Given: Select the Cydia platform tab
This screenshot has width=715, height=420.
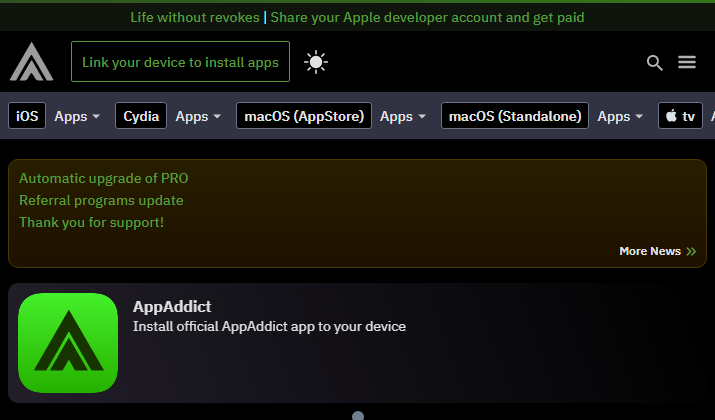Looking at the screenshot, I should click(x=141, y=116).
